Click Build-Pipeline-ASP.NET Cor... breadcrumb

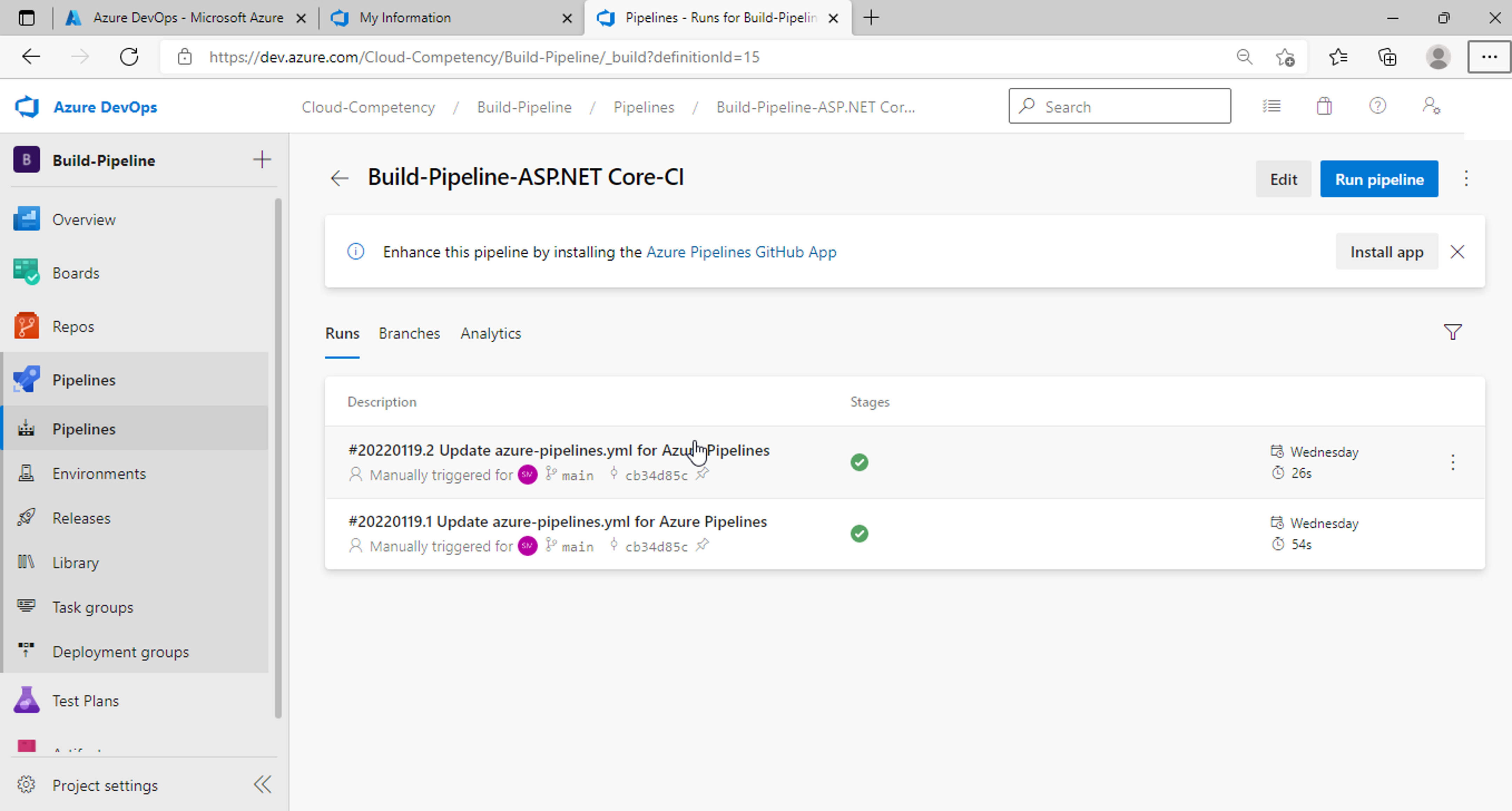pyautogui.click(x=815, y=107)
